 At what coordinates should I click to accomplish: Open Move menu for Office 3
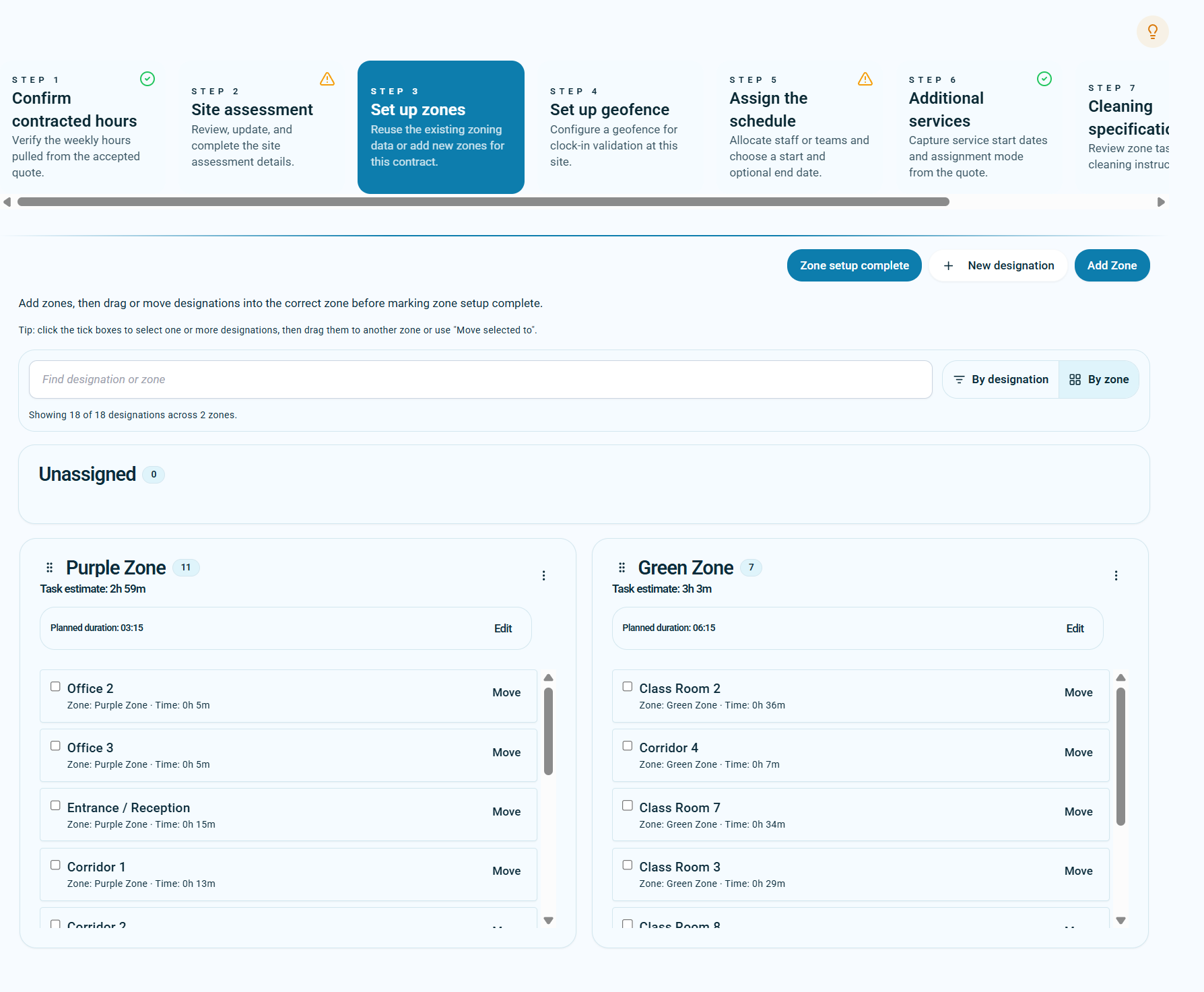pos(506,753)
